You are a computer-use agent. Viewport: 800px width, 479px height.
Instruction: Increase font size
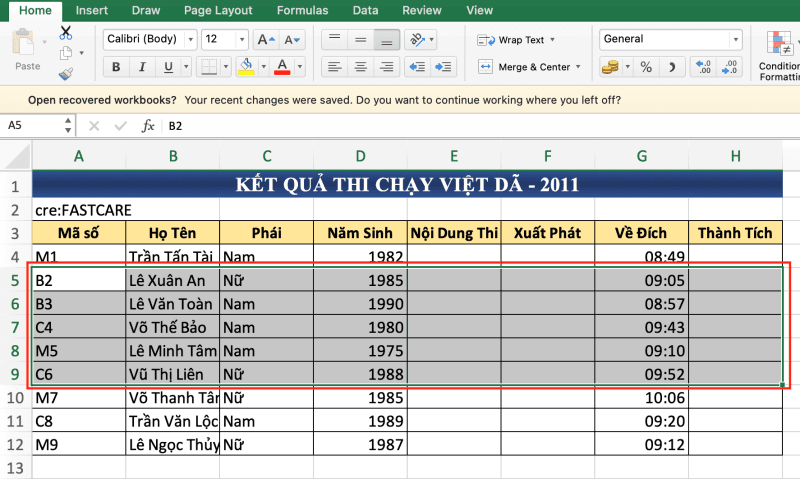(x=266, y=39)
